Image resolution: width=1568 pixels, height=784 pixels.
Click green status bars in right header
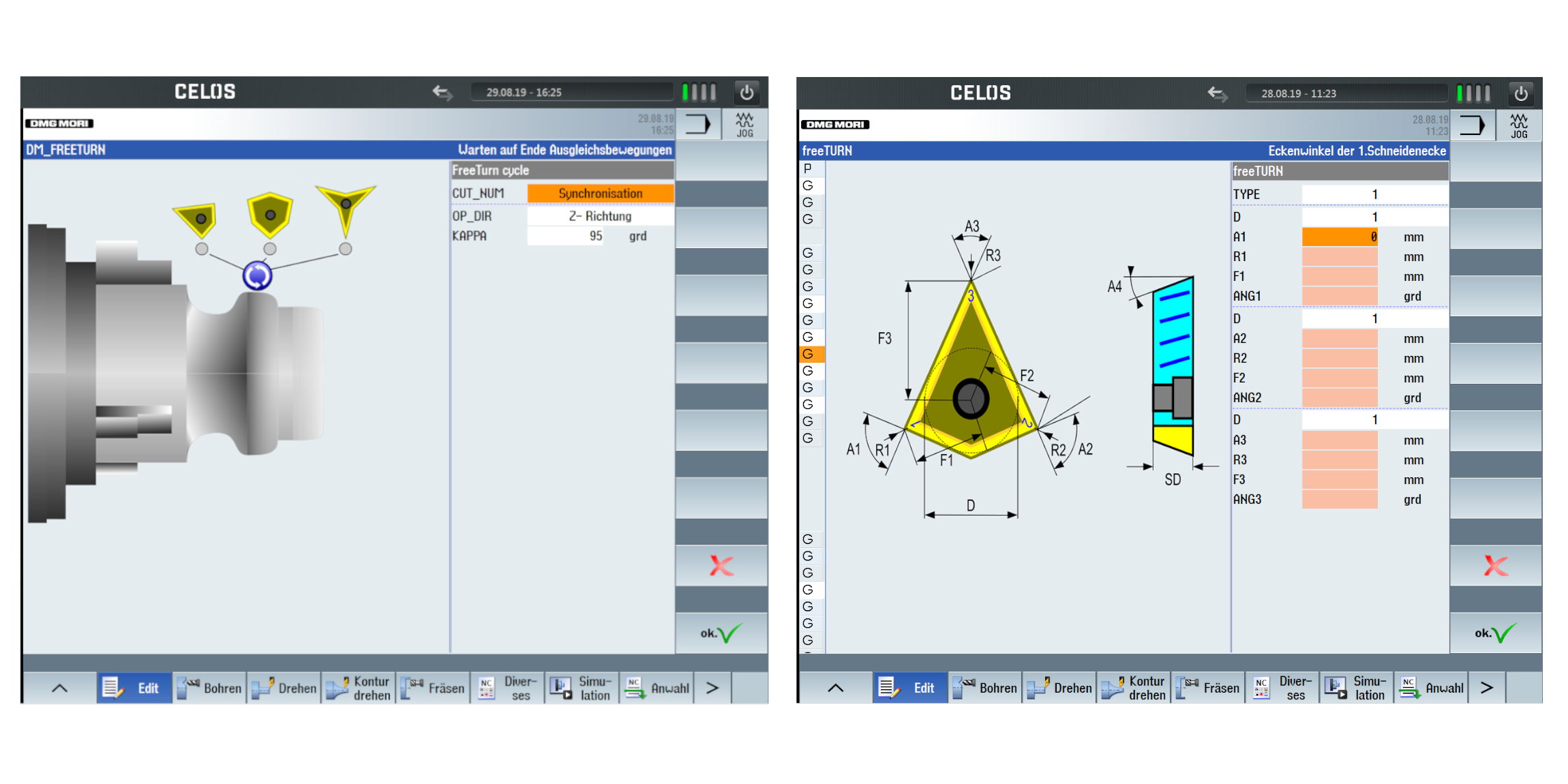pos(1474,93)
